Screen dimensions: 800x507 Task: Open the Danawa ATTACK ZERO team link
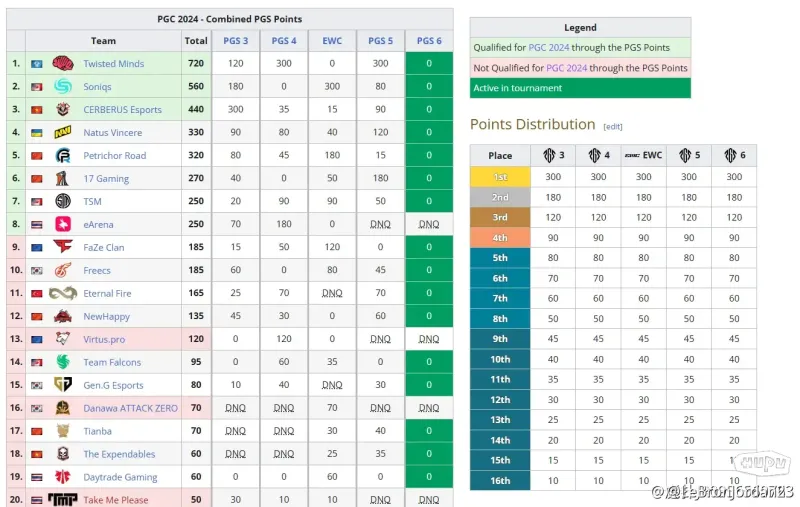131,408
